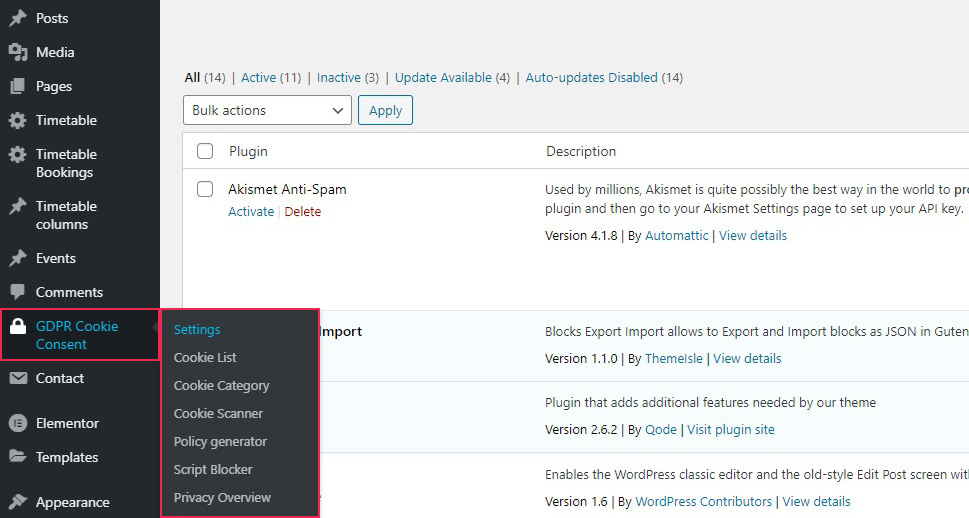View details for Akismet version 4.1.8
The image size is (969, 518).
coord(753,236)
